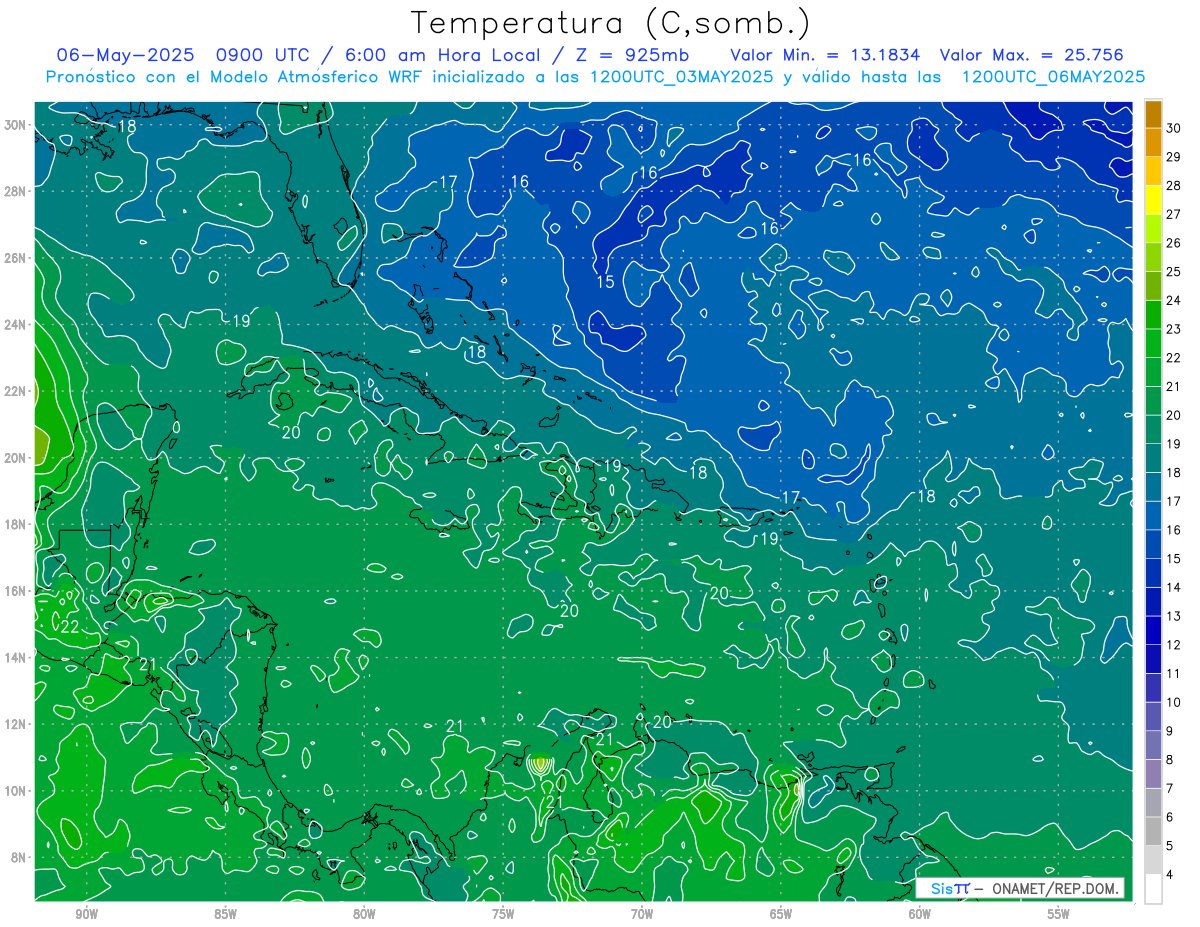This screenshot has width=1200, height=927.
Task: Click the color scale label "13"
Action: 1173,616
